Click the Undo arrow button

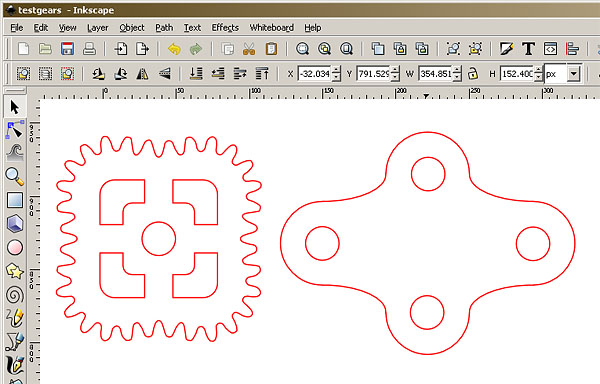click(x=174, y=49)
